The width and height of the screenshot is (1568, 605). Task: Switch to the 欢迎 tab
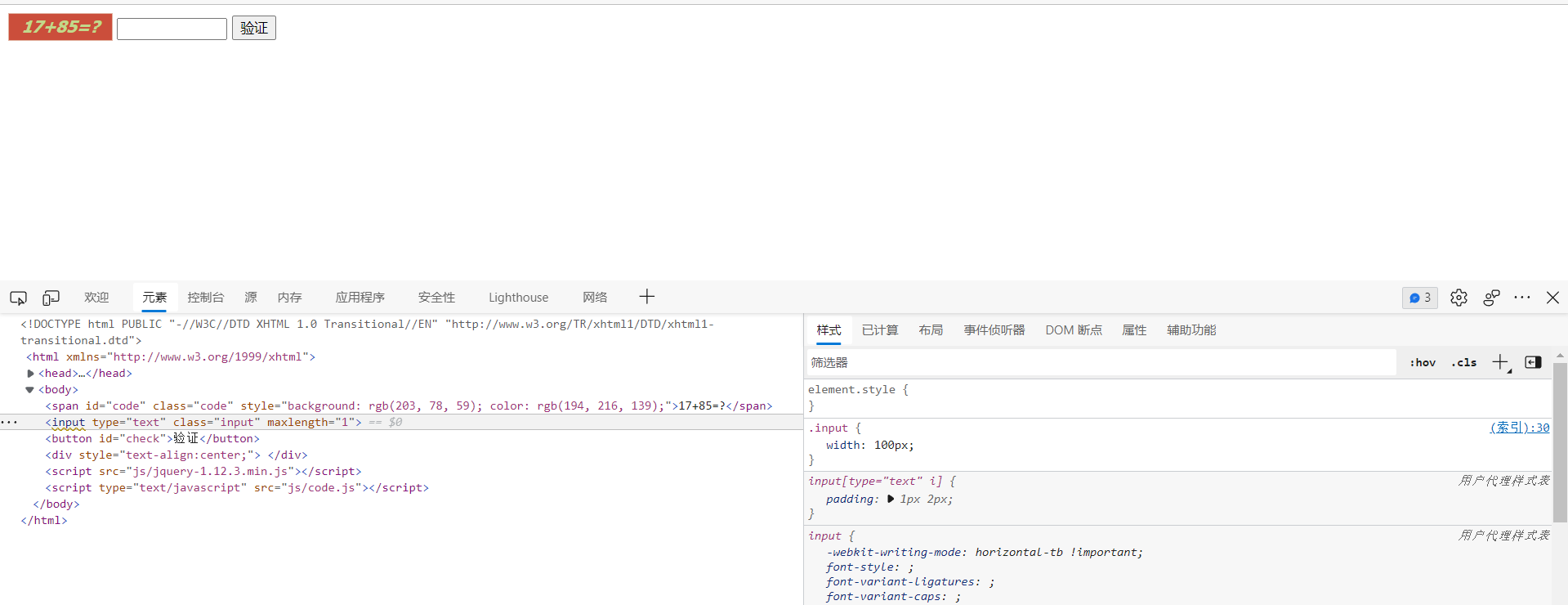pos(96,298)
